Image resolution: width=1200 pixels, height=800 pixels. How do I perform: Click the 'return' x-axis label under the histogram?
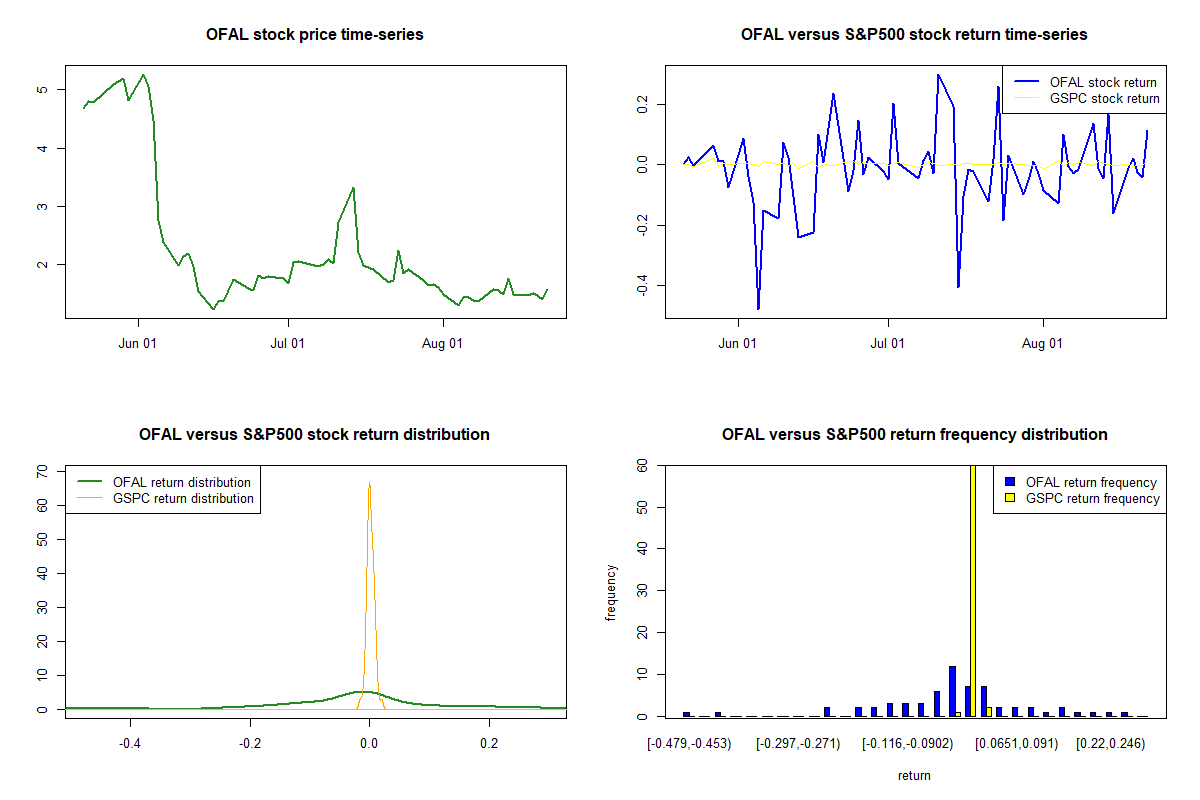914,775
